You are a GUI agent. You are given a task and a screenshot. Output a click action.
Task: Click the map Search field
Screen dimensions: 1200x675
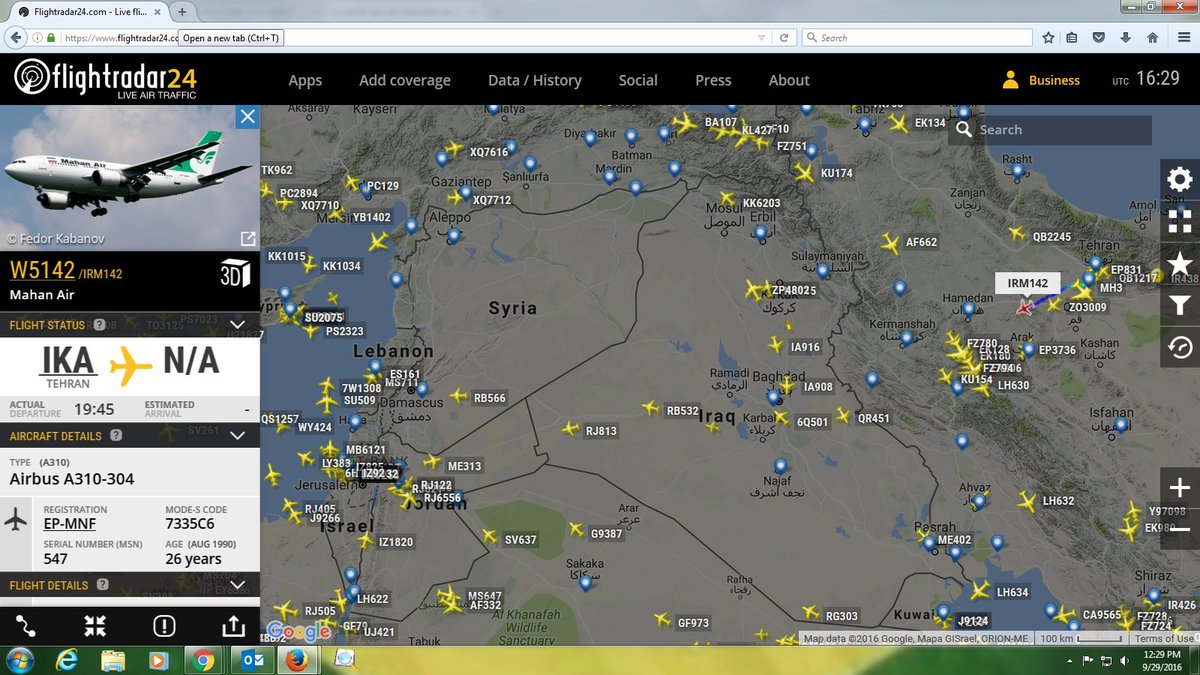click(1050, 130)
